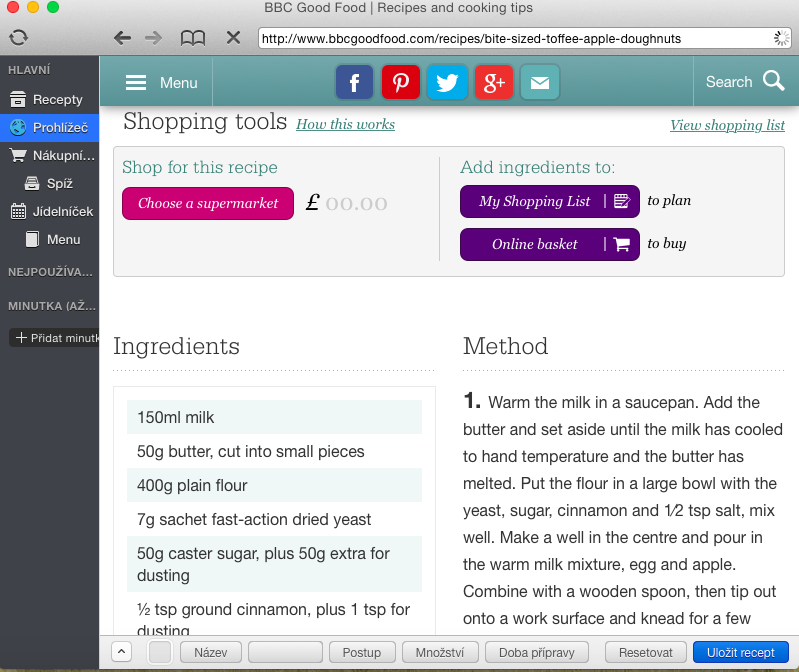Share recipe on Twitter
The width and height of the screenshot is (799, 672).
[446, 82]
